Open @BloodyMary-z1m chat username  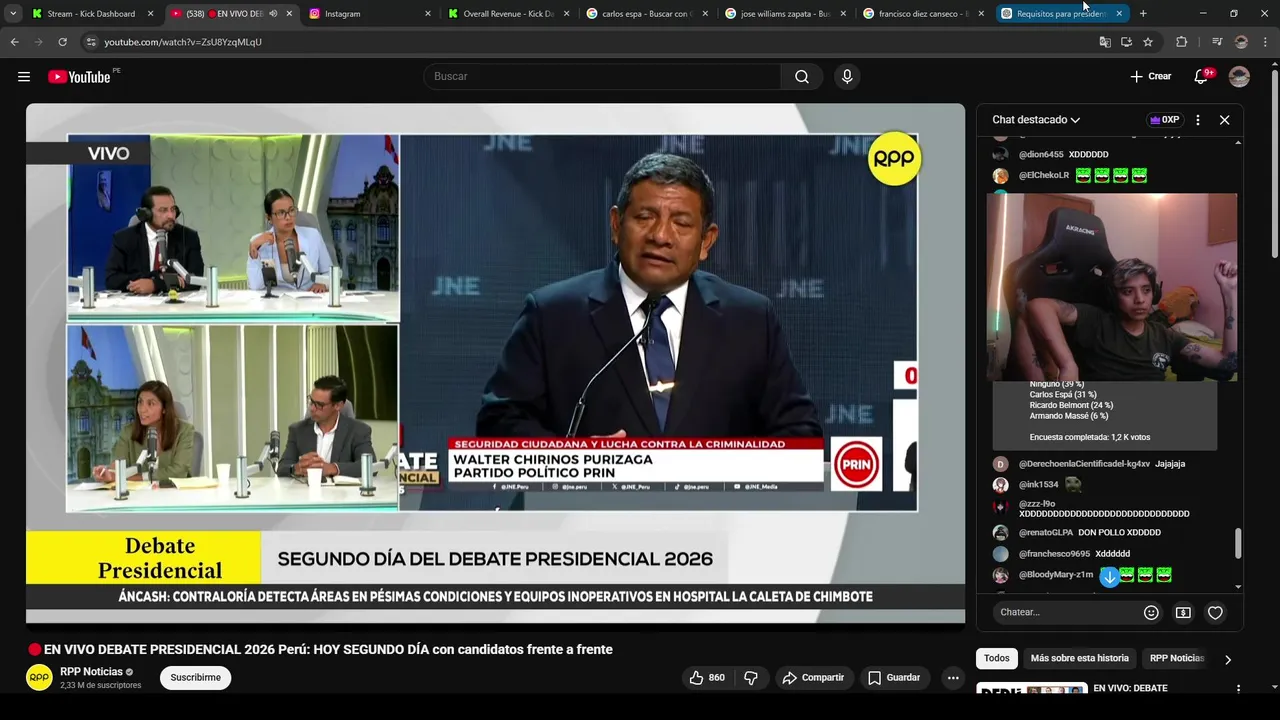tap(1056, 575)
